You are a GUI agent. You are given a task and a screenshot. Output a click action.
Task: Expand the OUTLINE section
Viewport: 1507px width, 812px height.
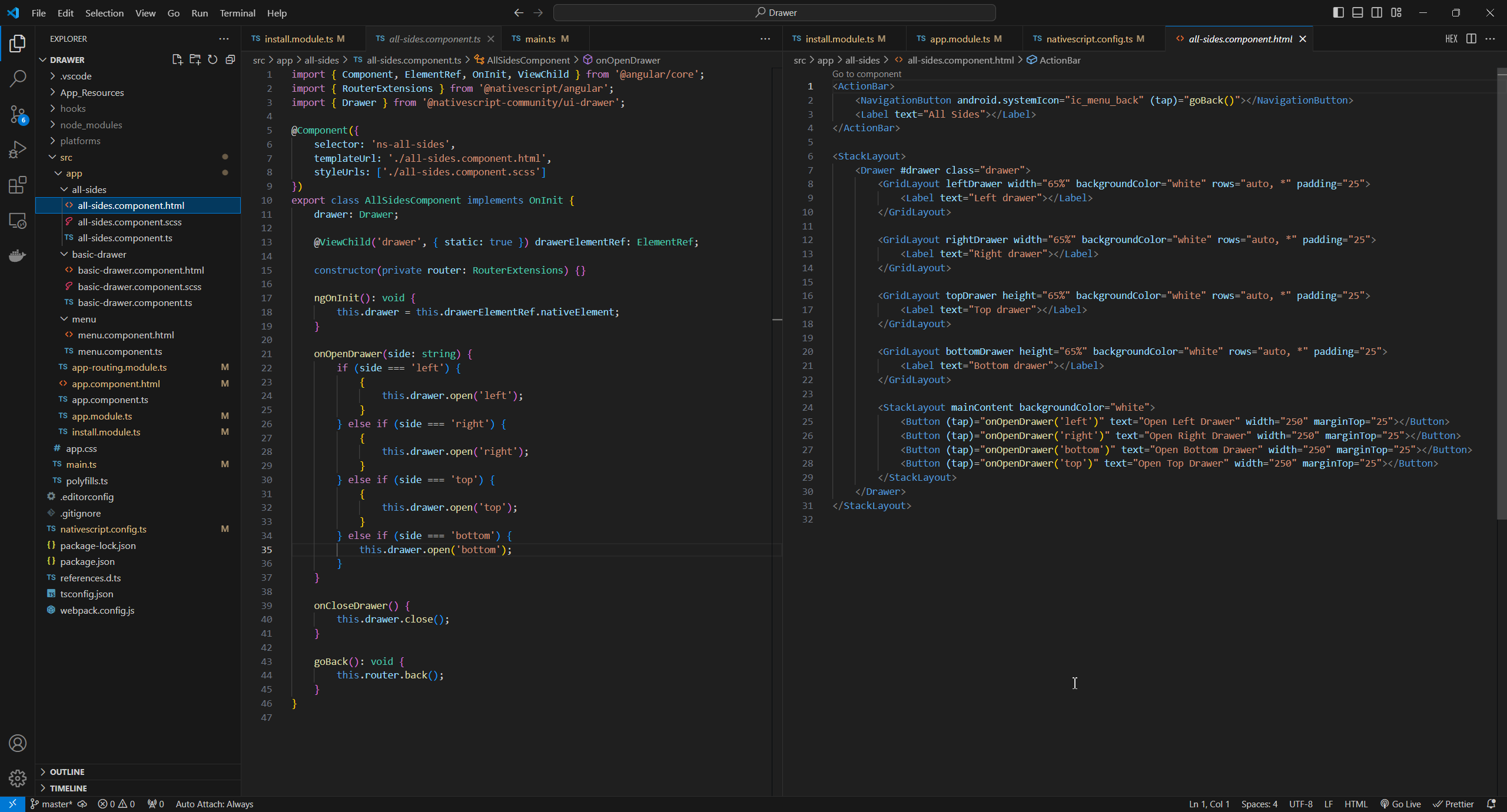(67, 771)
